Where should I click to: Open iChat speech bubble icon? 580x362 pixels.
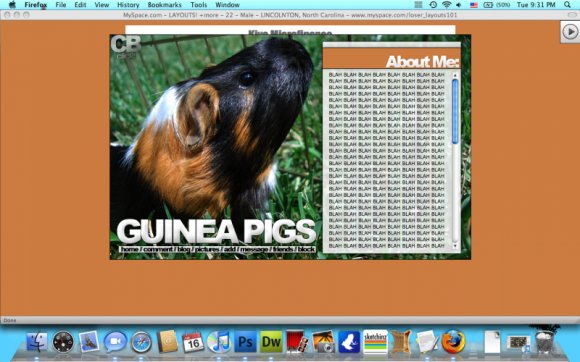tap(115, 342)
